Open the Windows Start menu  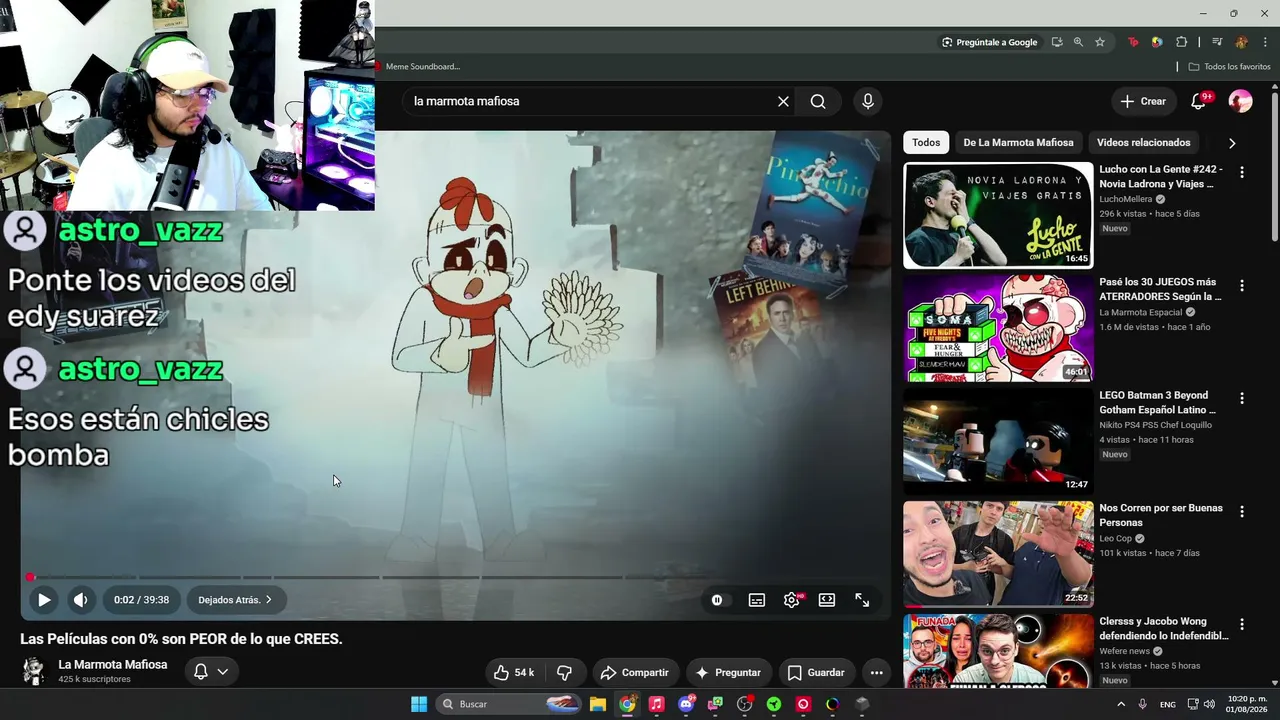click(x=419, y=704)
